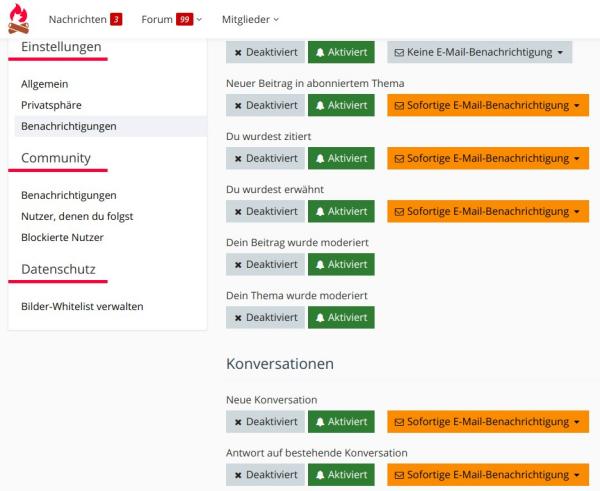This screenshot has width=600, height=491.
Task: Open 'Blockierte Nutzer' page
Action: 62,237
